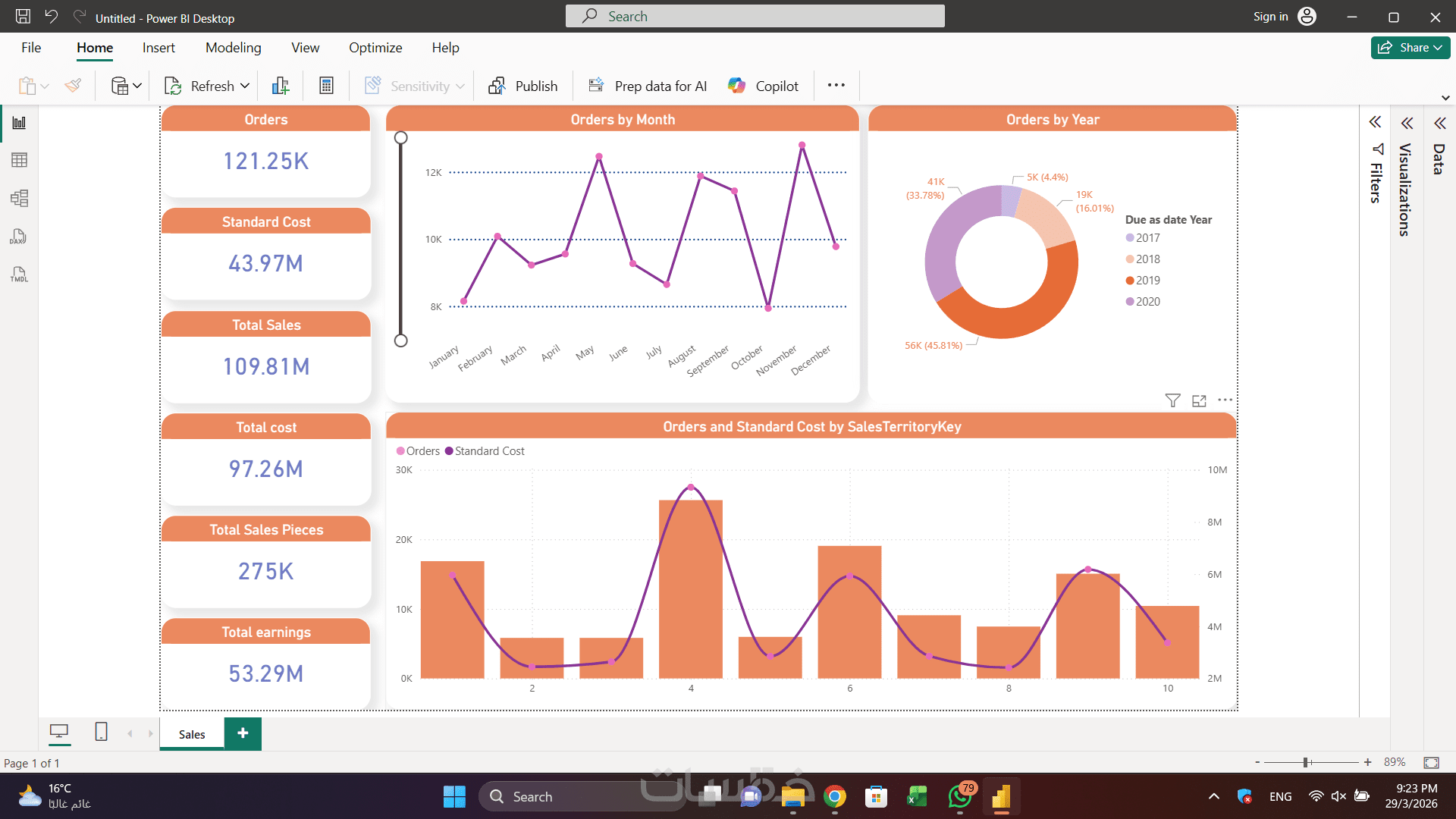Click the Share button
The image size is (1456, 819).
click(1410, 48)
